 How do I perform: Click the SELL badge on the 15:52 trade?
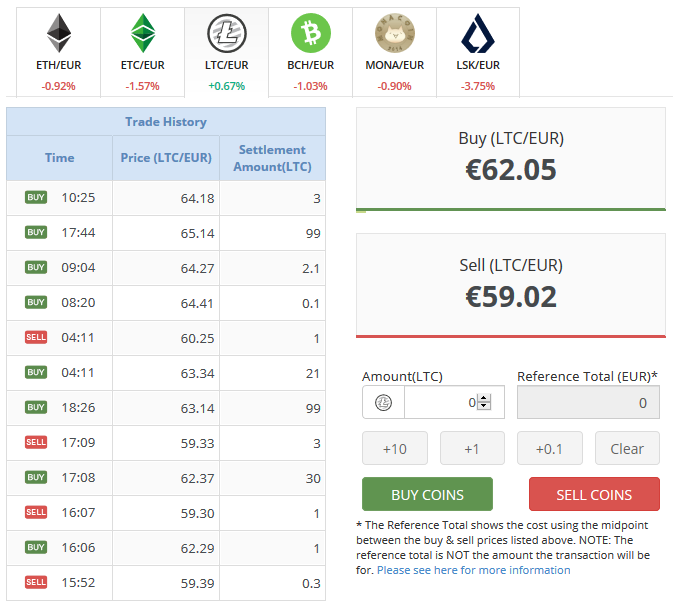click(36, 582)
